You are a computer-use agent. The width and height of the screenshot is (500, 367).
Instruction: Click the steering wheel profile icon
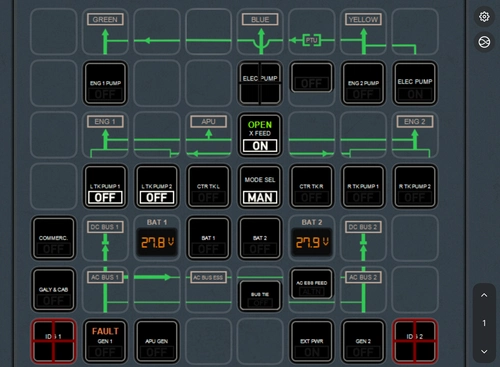pyautogui.click(x=484, y=42)
